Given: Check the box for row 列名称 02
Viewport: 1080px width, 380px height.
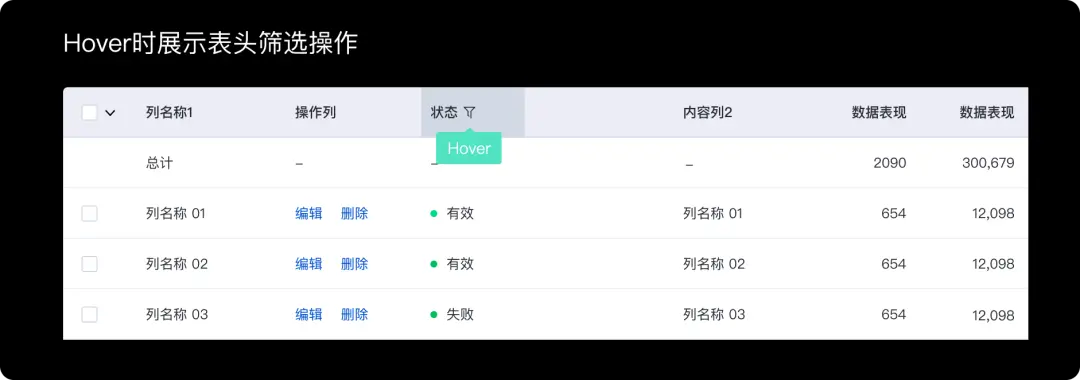Looking at the screenshot, I should tap(90, 264).
